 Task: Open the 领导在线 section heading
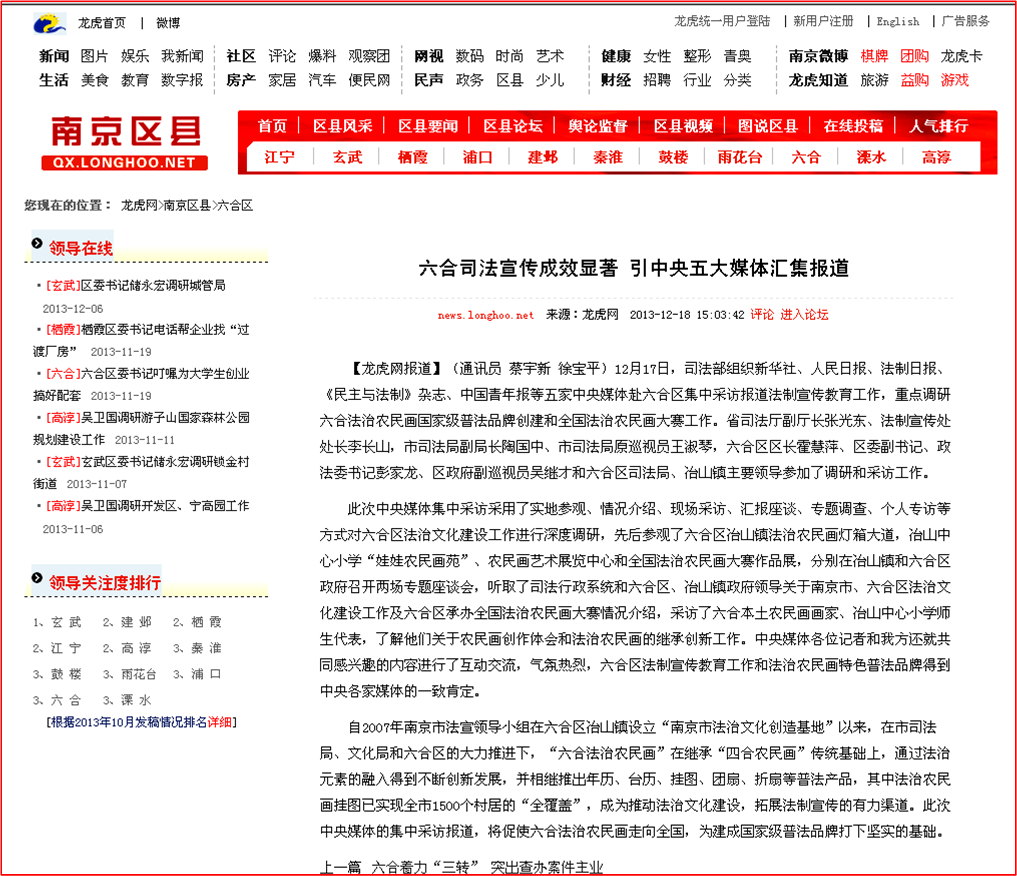pos(80,248)
